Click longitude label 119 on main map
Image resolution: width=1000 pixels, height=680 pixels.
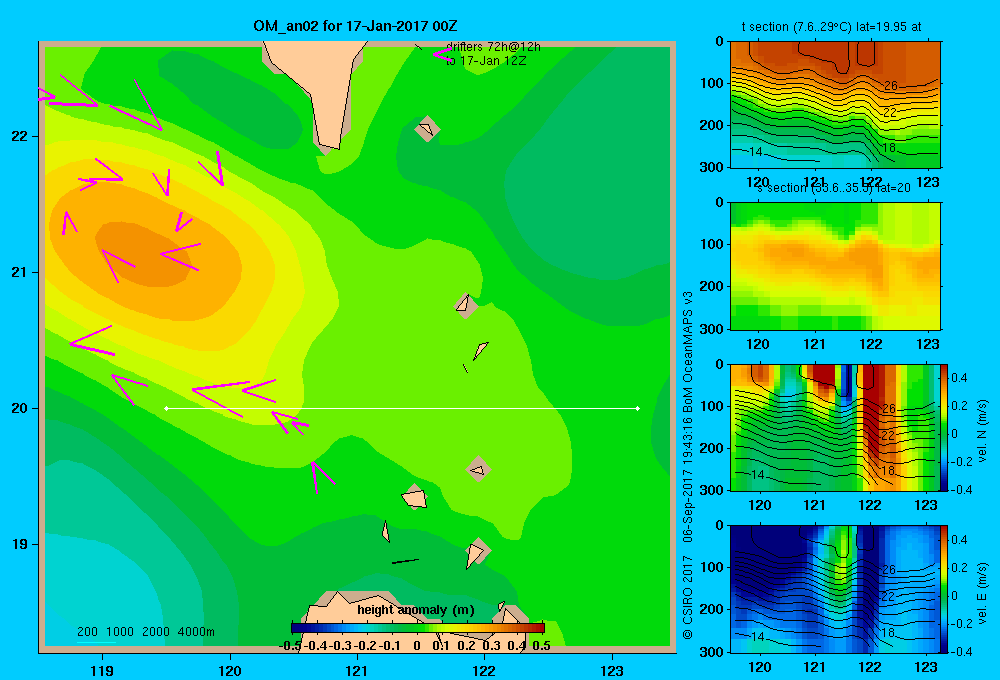pyautogui.click(x=102, y=670)
